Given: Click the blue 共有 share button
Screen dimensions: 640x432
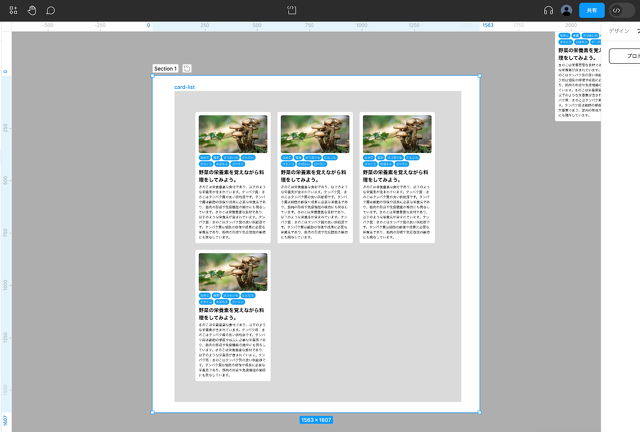Looking at the screenshot, I should (x=591, y=10).
